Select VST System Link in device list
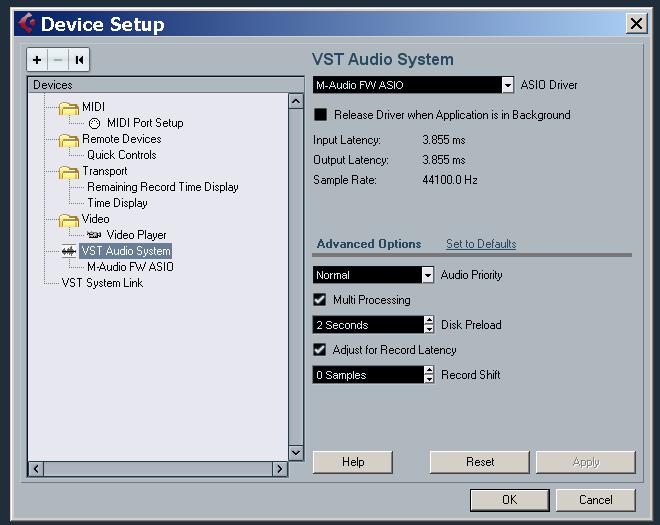 (102, 283)
